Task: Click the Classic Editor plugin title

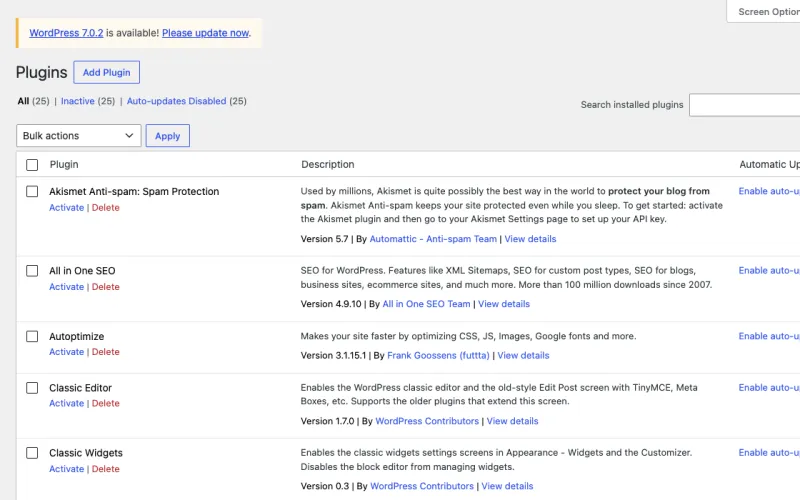Action: pos(81,388)
